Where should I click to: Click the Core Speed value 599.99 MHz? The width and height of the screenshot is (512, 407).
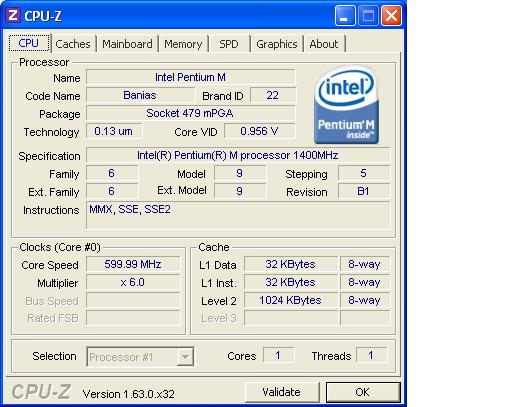tap(133, 264)
